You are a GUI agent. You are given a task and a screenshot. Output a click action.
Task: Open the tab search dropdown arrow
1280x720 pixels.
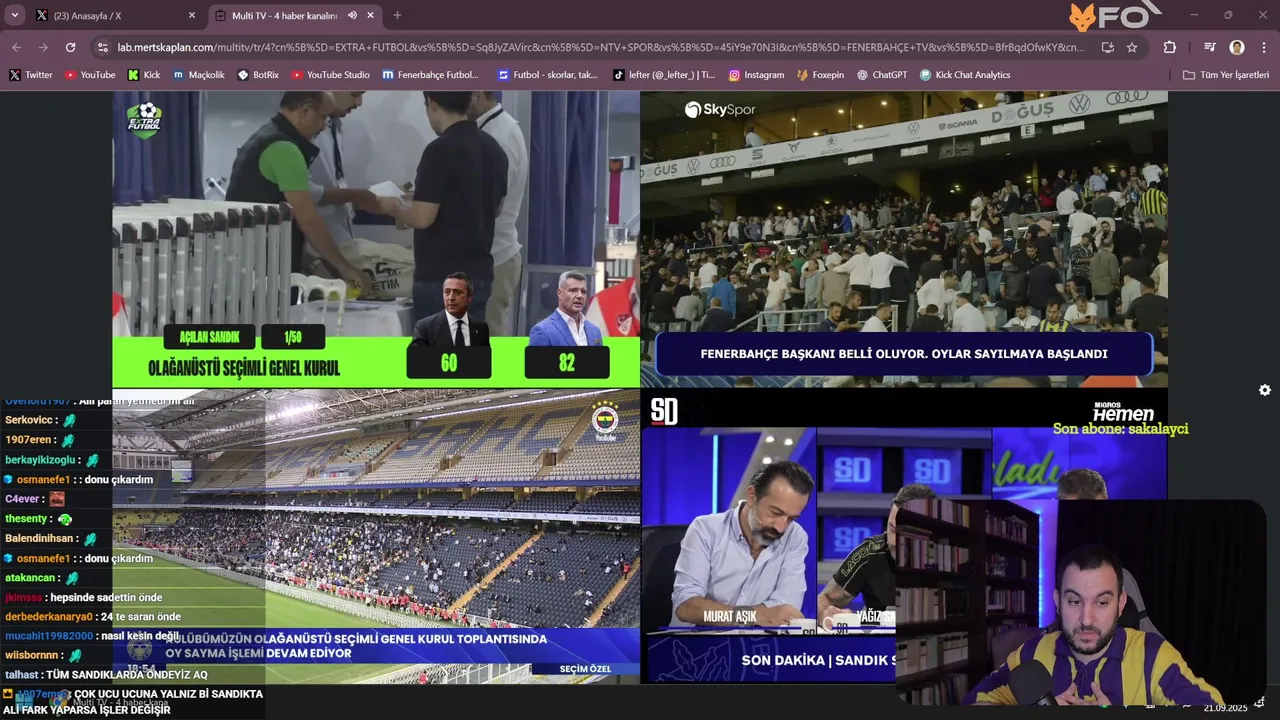click(15, 15)
